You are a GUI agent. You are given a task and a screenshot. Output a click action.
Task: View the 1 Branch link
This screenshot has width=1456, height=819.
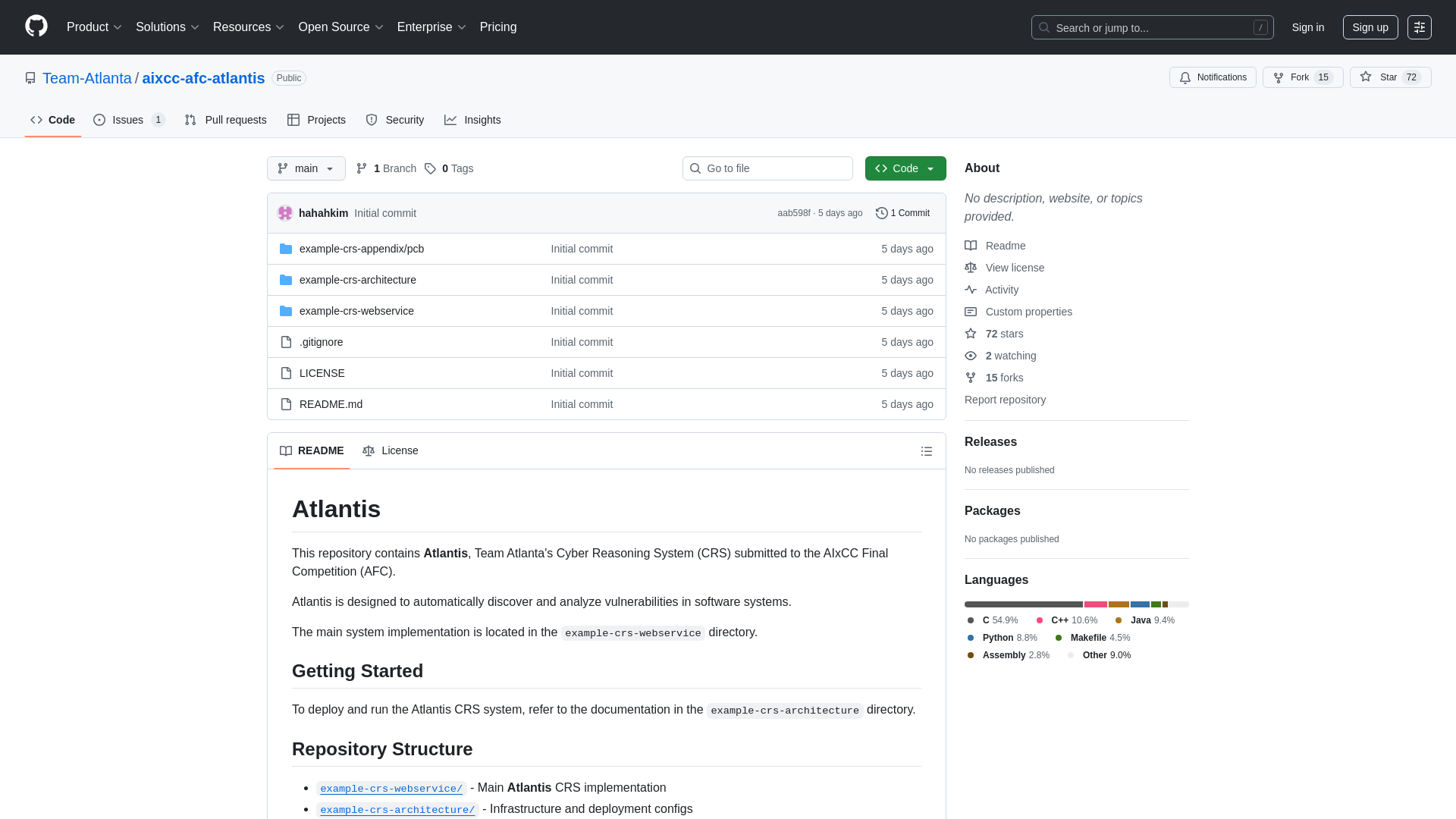[x=386, y=168]
